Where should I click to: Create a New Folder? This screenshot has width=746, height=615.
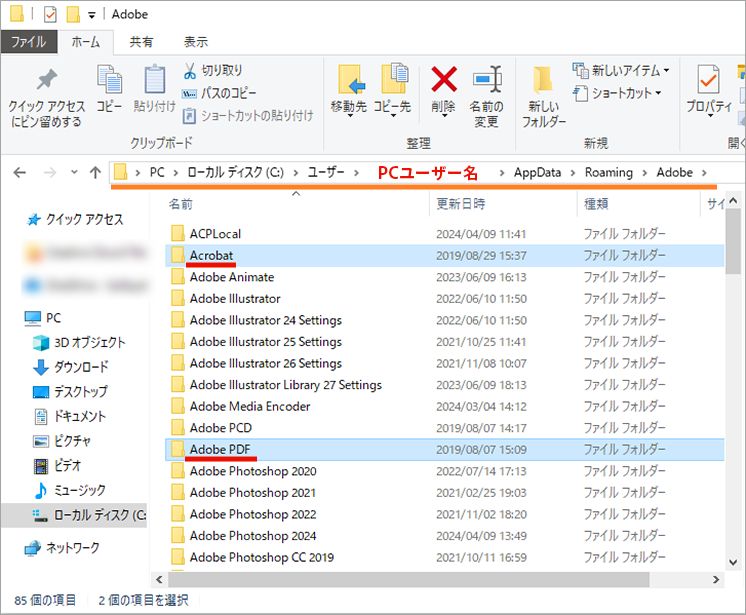click(544, 97)
